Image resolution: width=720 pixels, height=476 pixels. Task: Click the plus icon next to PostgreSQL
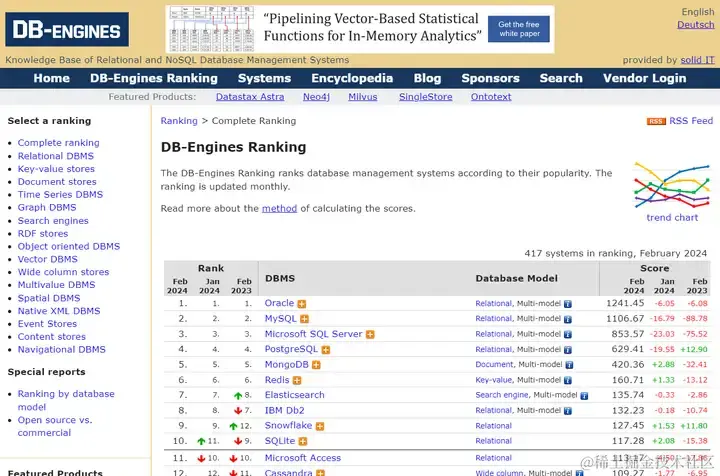pos(326,350)
